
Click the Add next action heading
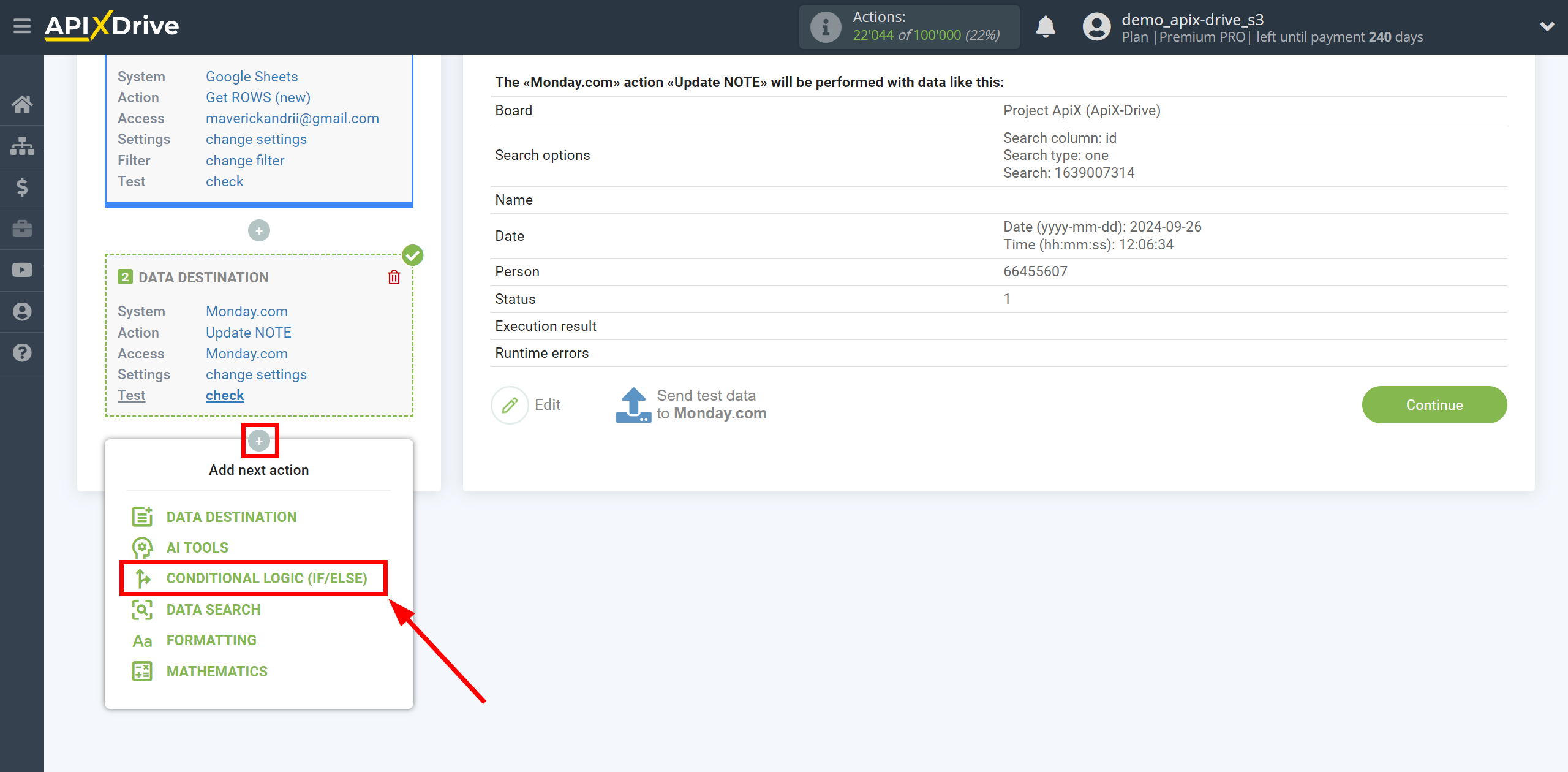259,470
